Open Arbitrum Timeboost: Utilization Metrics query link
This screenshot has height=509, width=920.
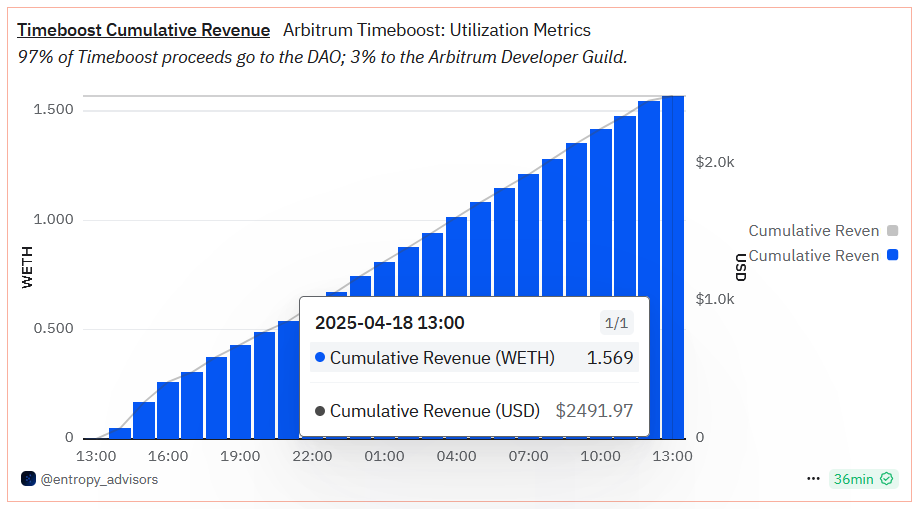click(x=437, y=30)
